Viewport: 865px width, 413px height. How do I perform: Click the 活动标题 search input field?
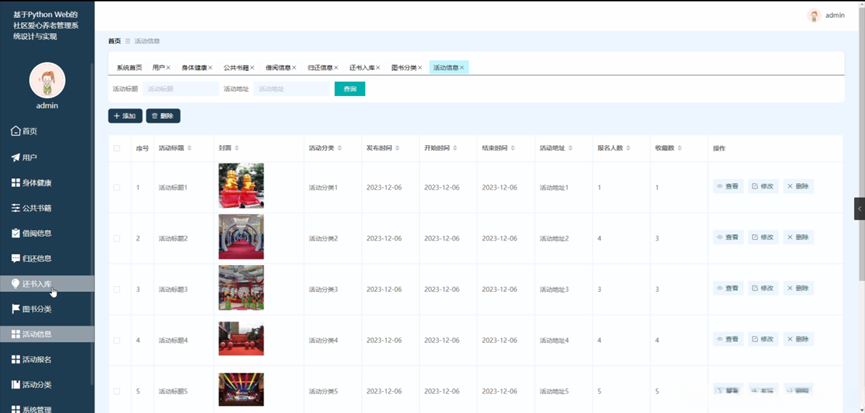click(x=180, y=89)
